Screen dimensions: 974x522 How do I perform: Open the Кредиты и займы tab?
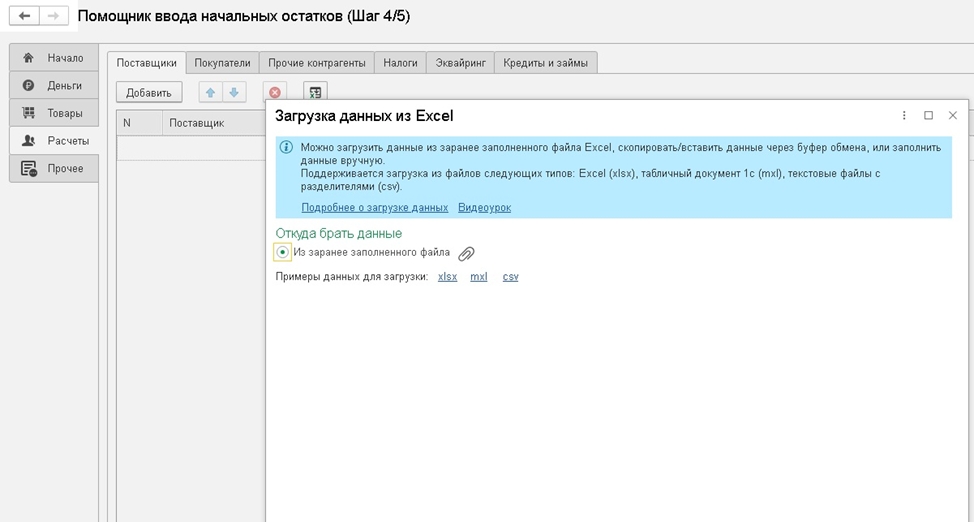(545, 63)
